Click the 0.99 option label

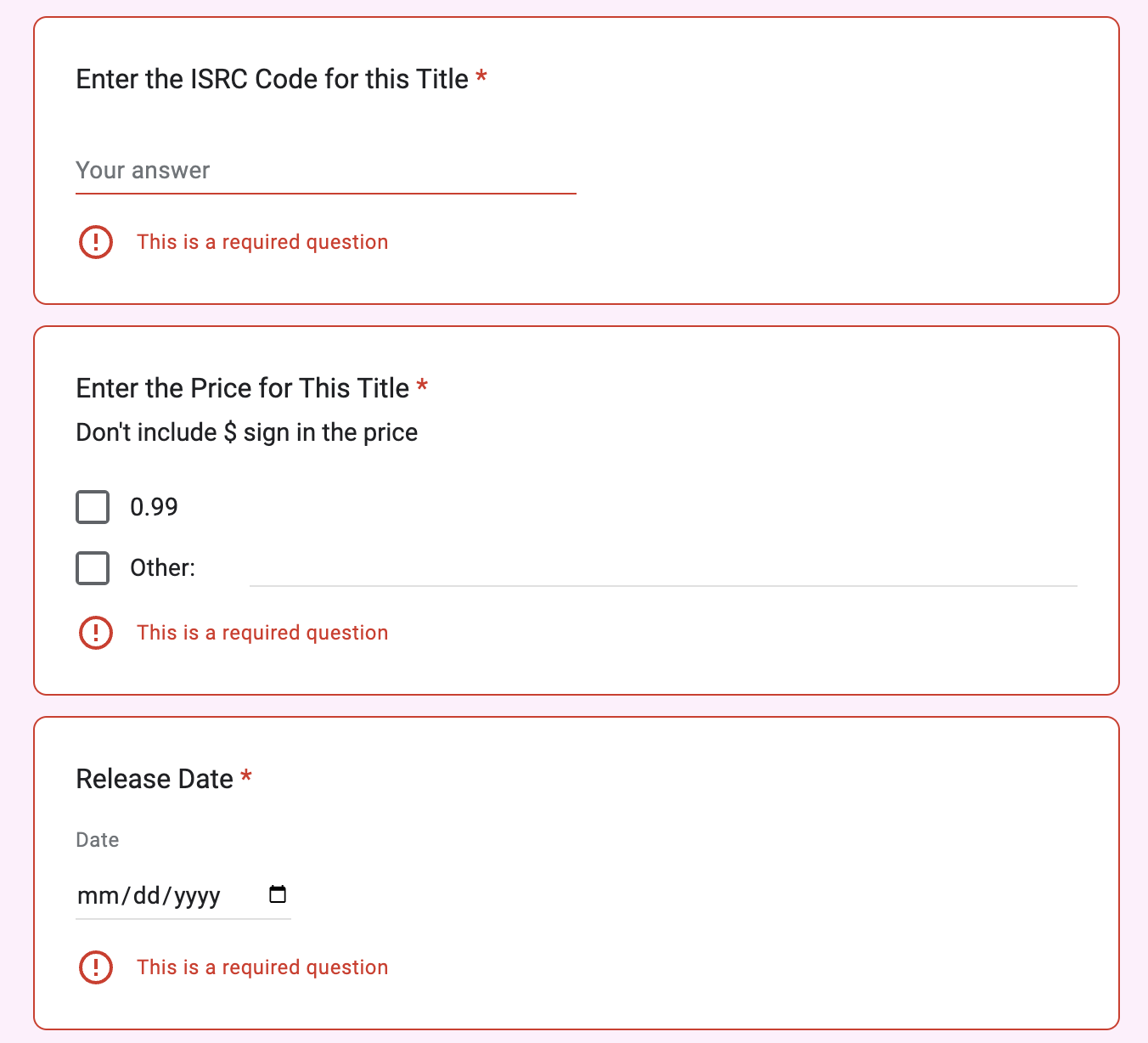click(x=154, y=507)
